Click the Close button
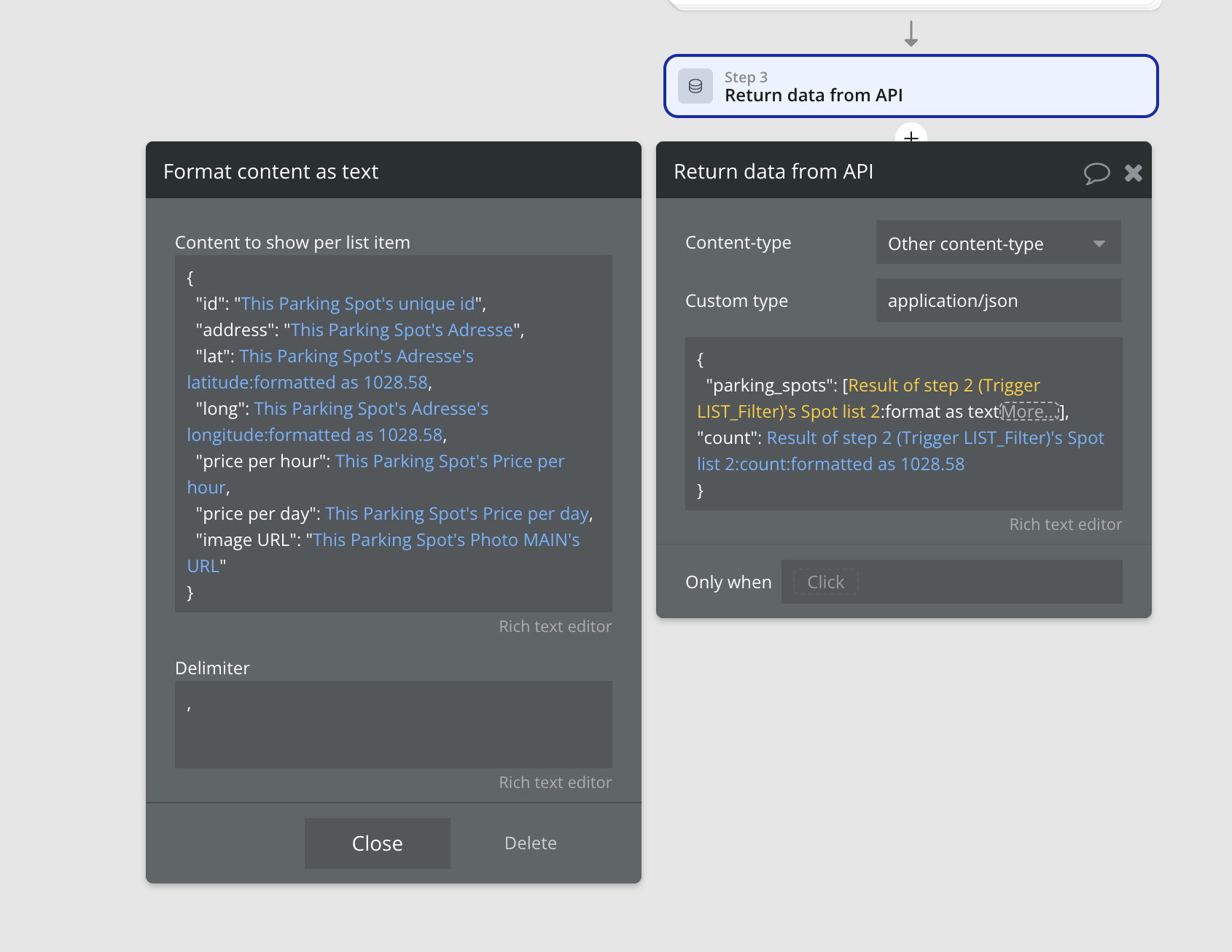 [x=377, y=843]
